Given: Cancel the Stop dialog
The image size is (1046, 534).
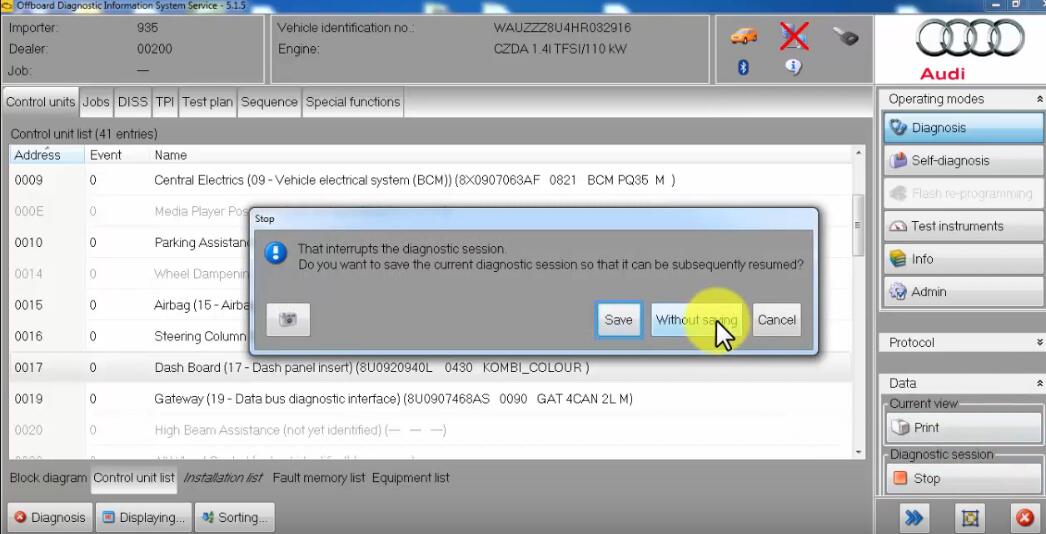Looking at the screenshot, I should (x=777, y=320).
